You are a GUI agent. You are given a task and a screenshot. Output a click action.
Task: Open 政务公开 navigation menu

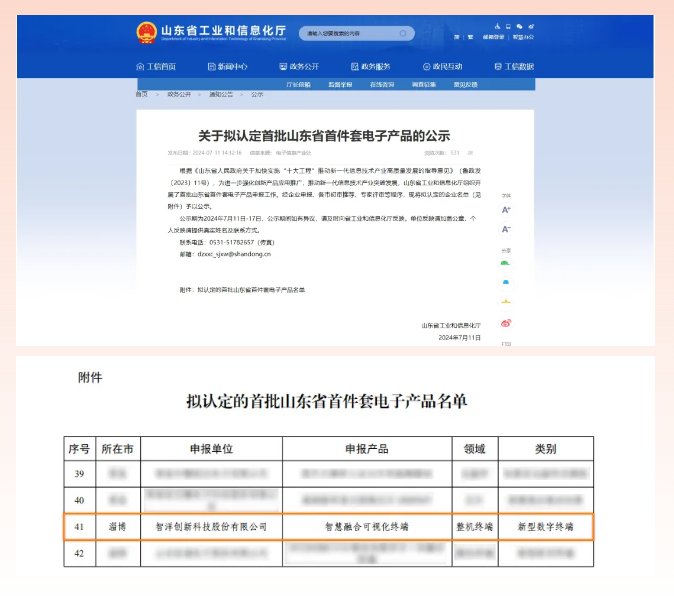(299, 67)
